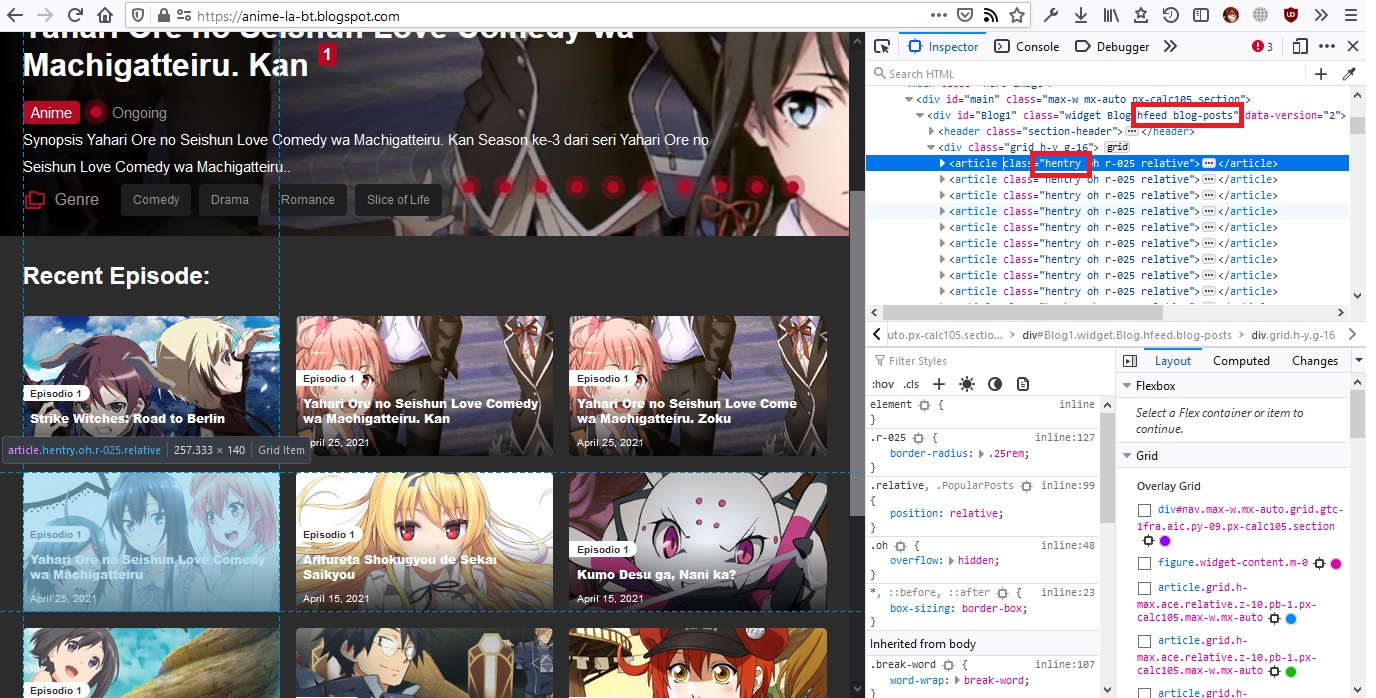
Task: Show the Downloads panel
Action: pyautogui.click(x=1081, y=15)
